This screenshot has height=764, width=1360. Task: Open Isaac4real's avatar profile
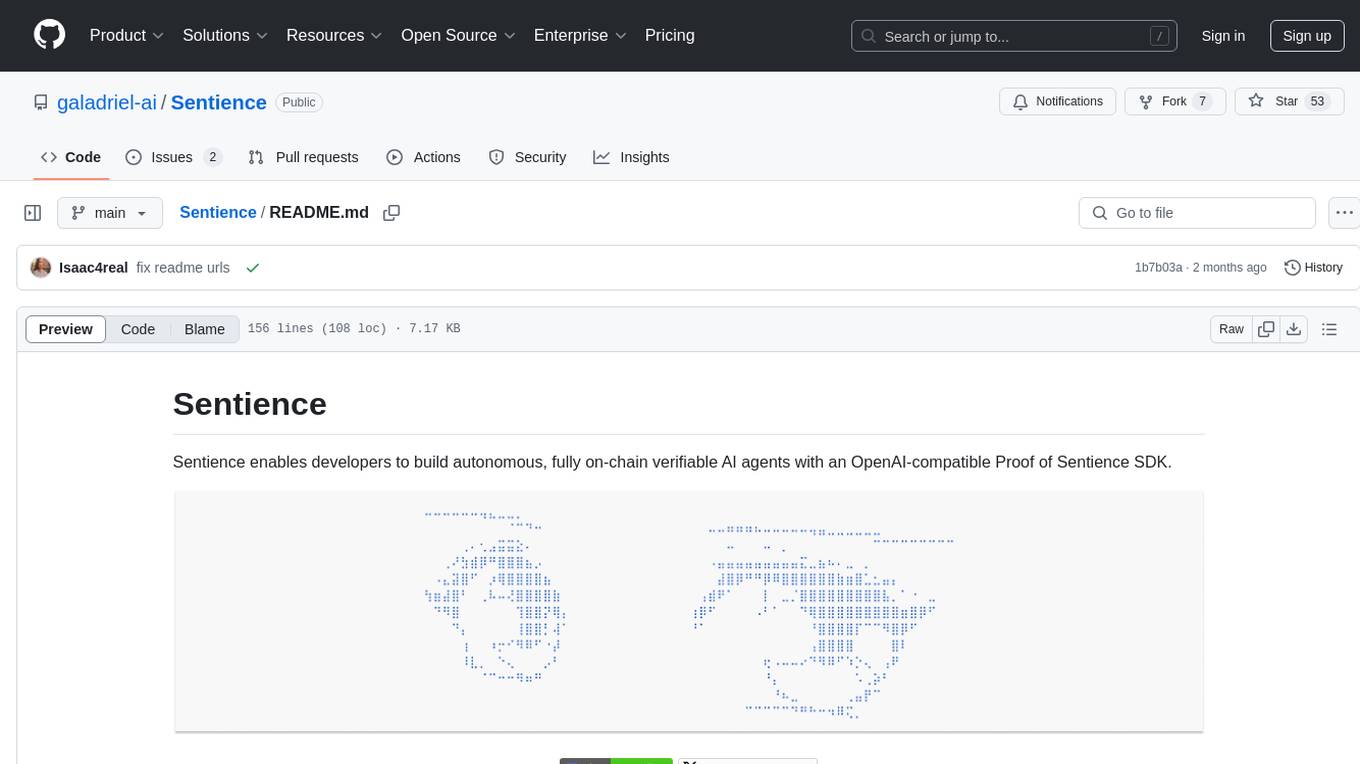pos(41,268)
